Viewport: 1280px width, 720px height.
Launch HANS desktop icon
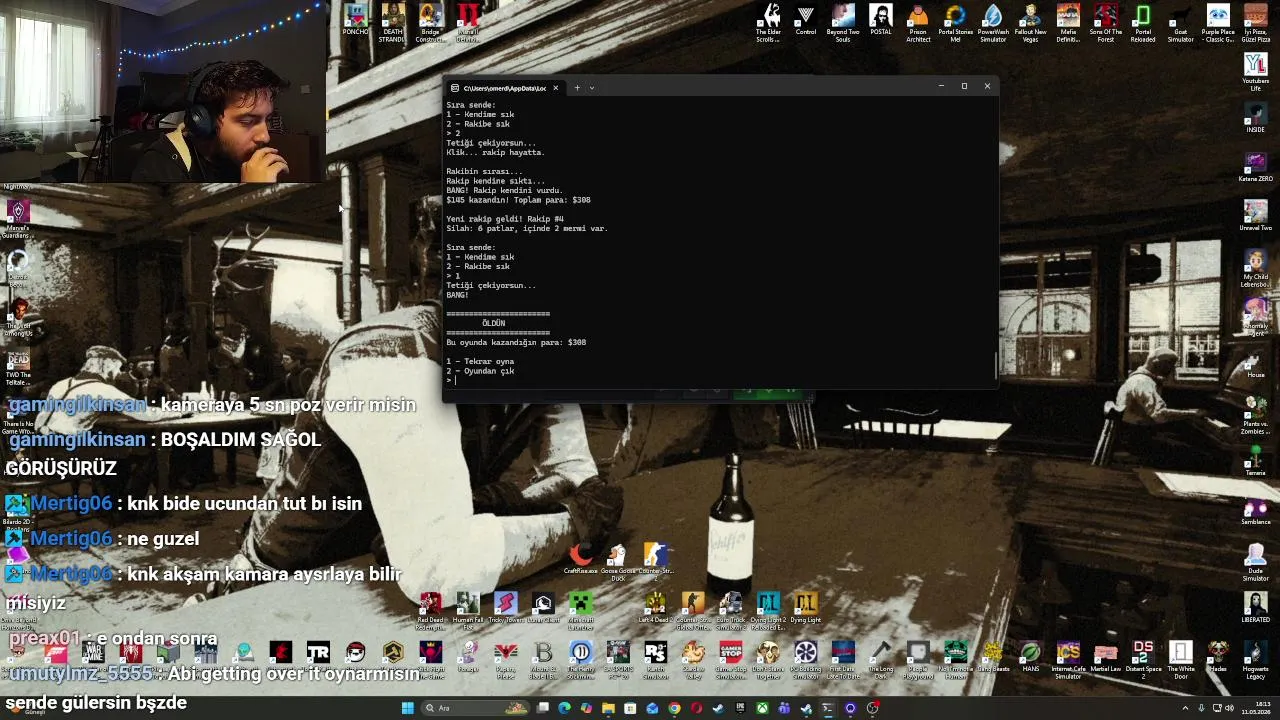point(1030,657)
